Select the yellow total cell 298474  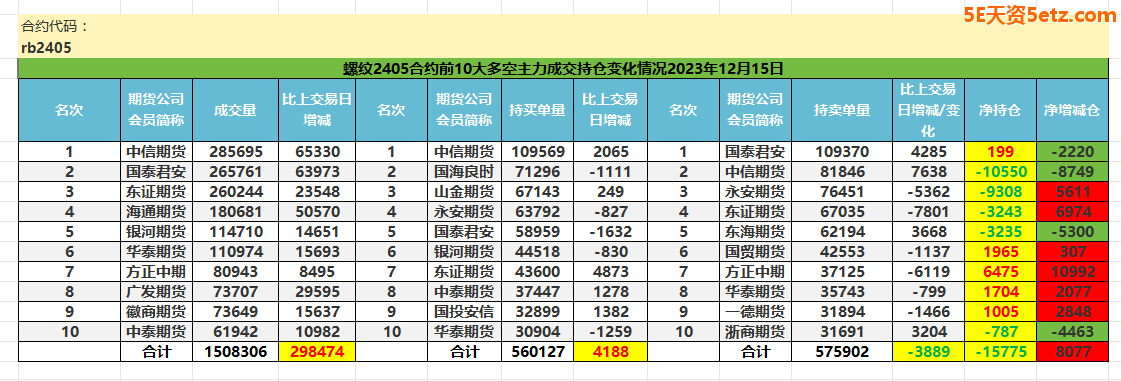(x=316, y=352)
